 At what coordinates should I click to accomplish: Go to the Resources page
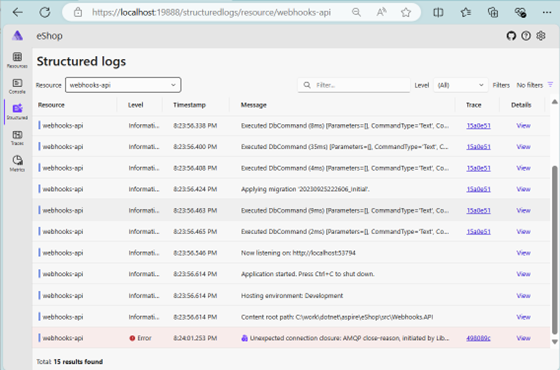point(17,60)
